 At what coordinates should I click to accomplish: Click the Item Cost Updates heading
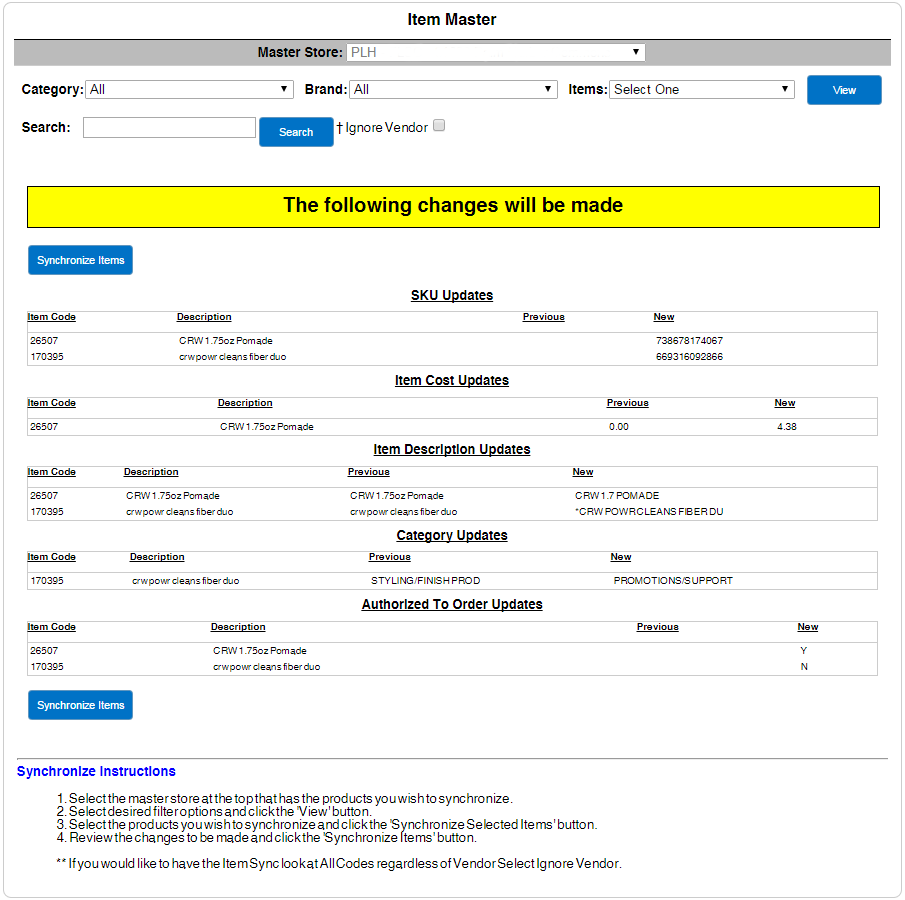pos(452,380)
